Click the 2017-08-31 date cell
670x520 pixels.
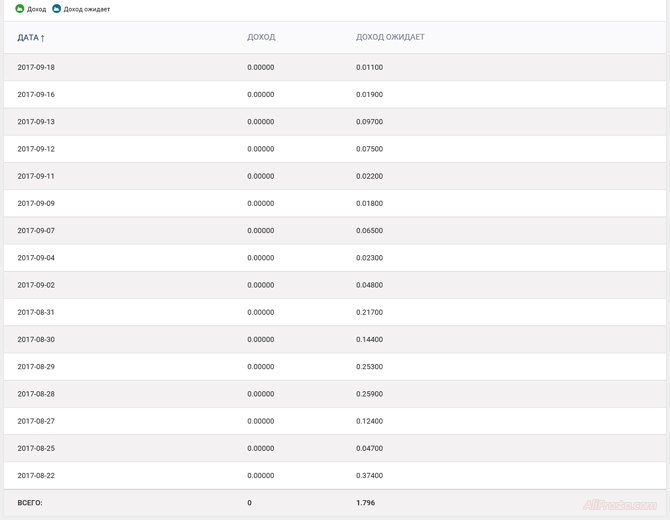pyautogui.click(x=36, y=312)
